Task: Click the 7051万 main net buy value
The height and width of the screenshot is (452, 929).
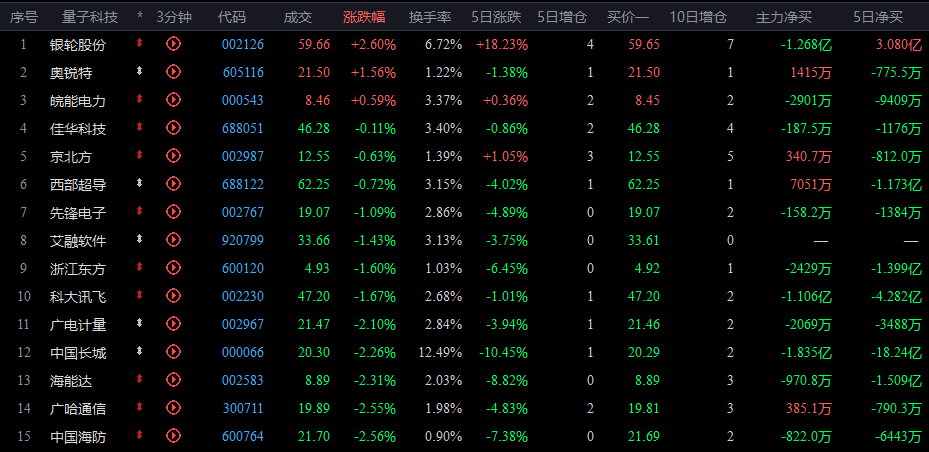Action: point(811,185)
